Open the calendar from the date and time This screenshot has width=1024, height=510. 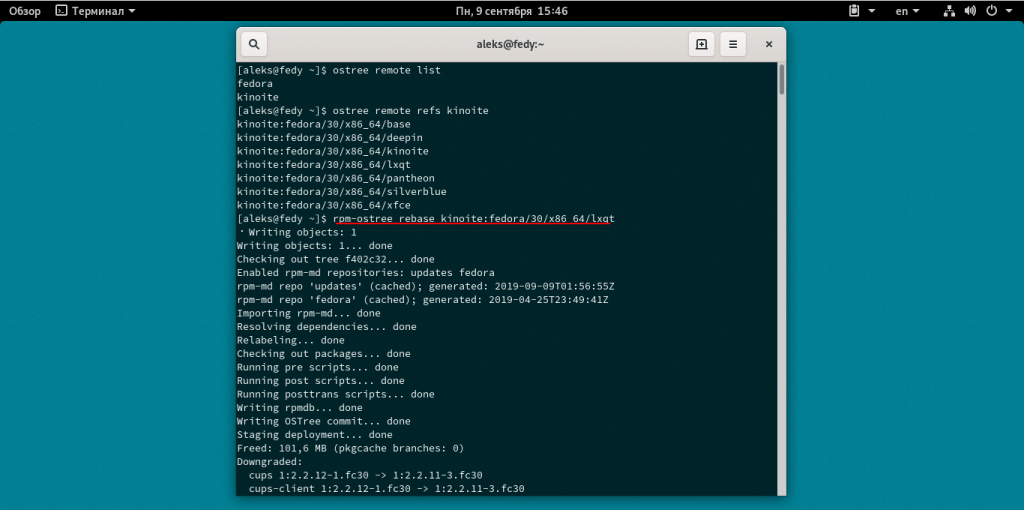click(511, 11)
